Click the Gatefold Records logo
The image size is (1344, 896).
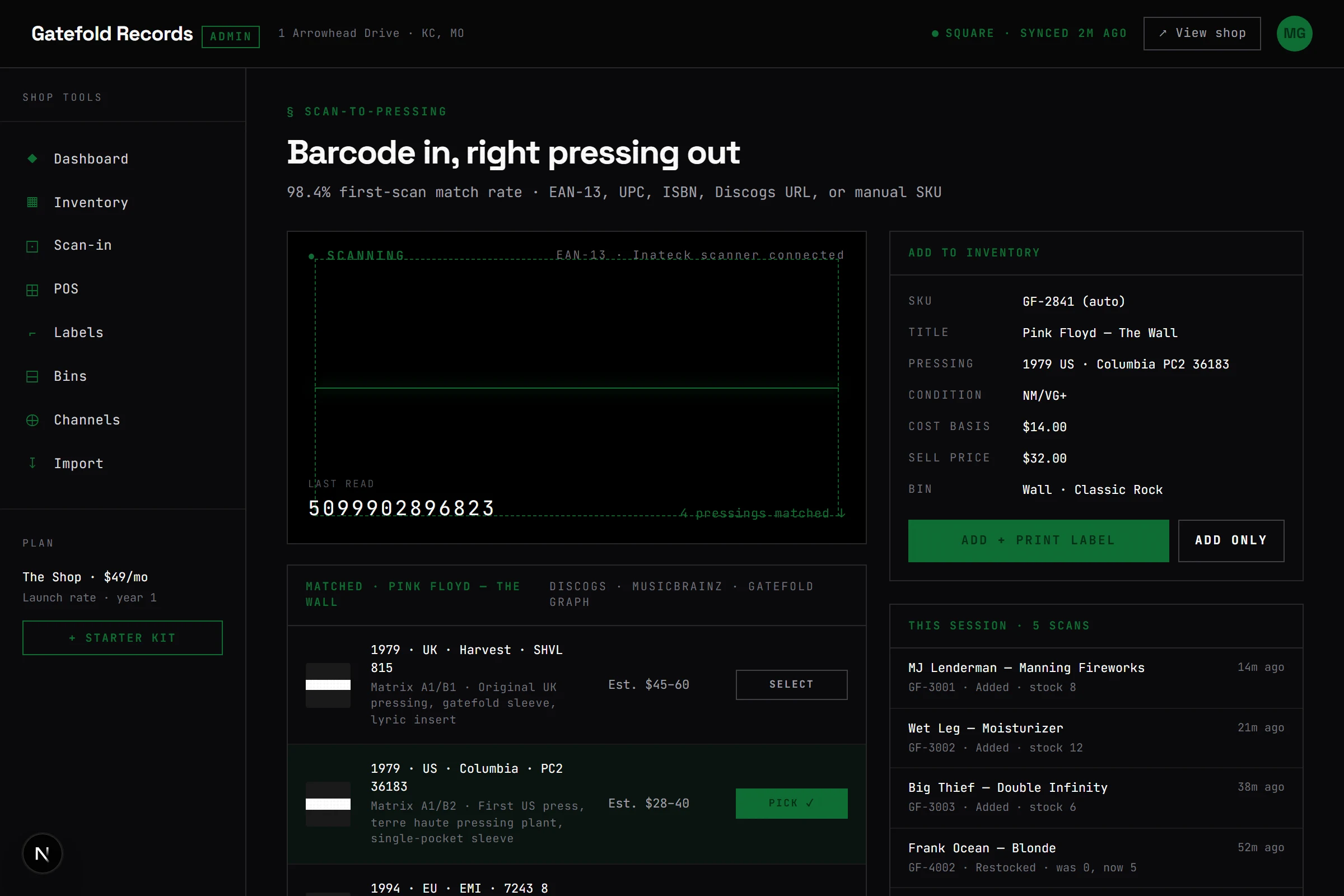click(112, 34)
